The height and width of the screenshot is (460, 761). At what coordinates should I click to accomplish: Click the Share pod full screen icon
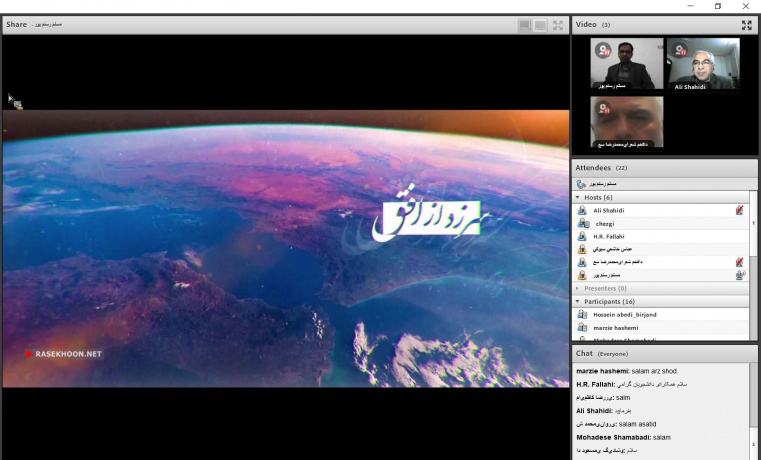pyautogui.click(x=558, y=25)
